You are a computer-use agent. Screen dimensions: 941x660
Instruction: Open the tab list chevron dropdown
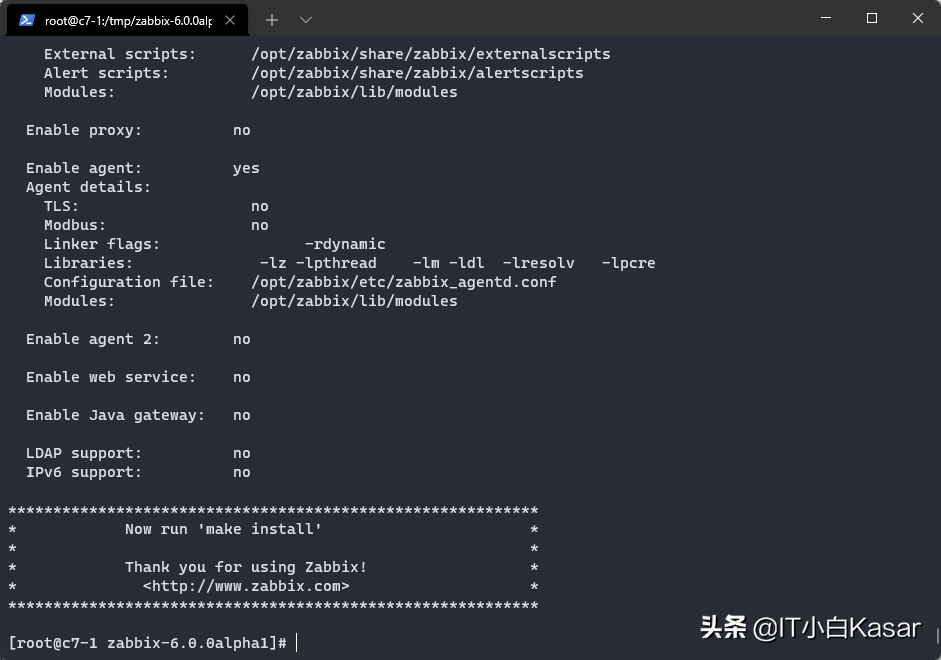point(305,19)
